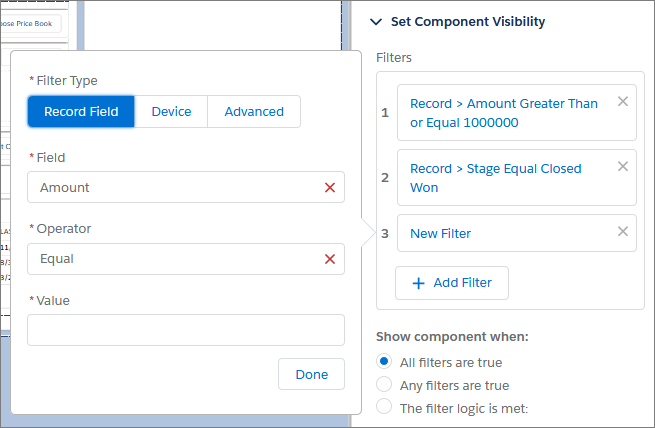Remove the Stage Equal Closed Won filter
655x428 pixels.
click(623, 166)
